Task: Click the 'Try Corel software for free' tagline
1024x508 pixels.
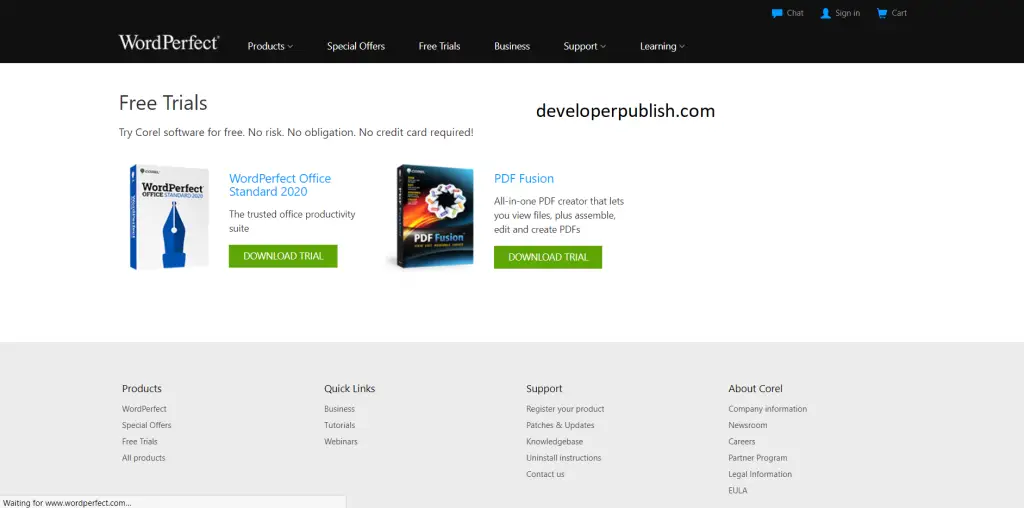Action: pyautogui.click(x=296, y=132)
